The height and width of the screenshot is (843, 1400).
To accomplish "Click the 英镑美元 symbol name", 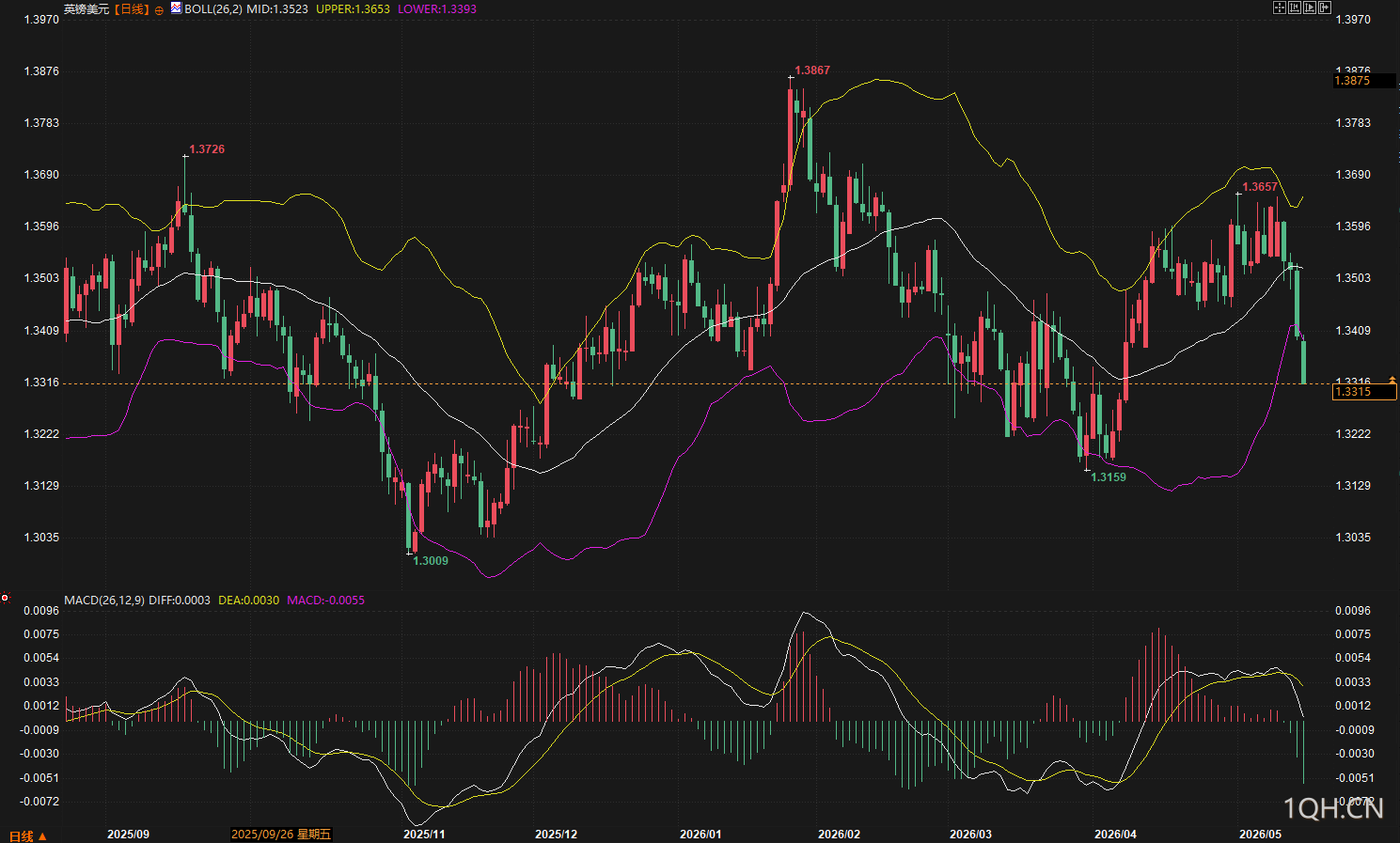I will (x=87, y=9).
